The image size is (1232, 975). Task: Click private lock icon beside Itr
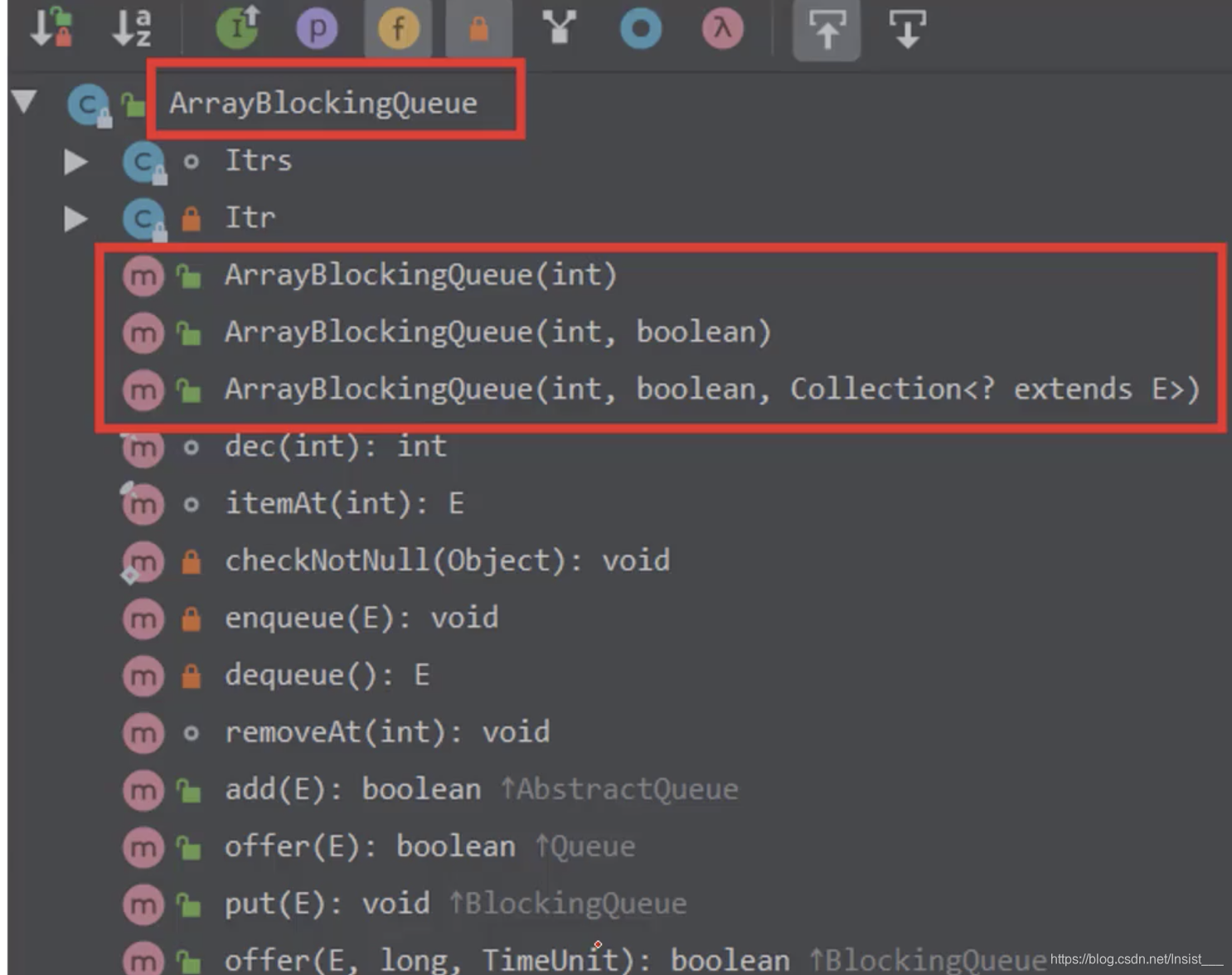coord(191,218)
